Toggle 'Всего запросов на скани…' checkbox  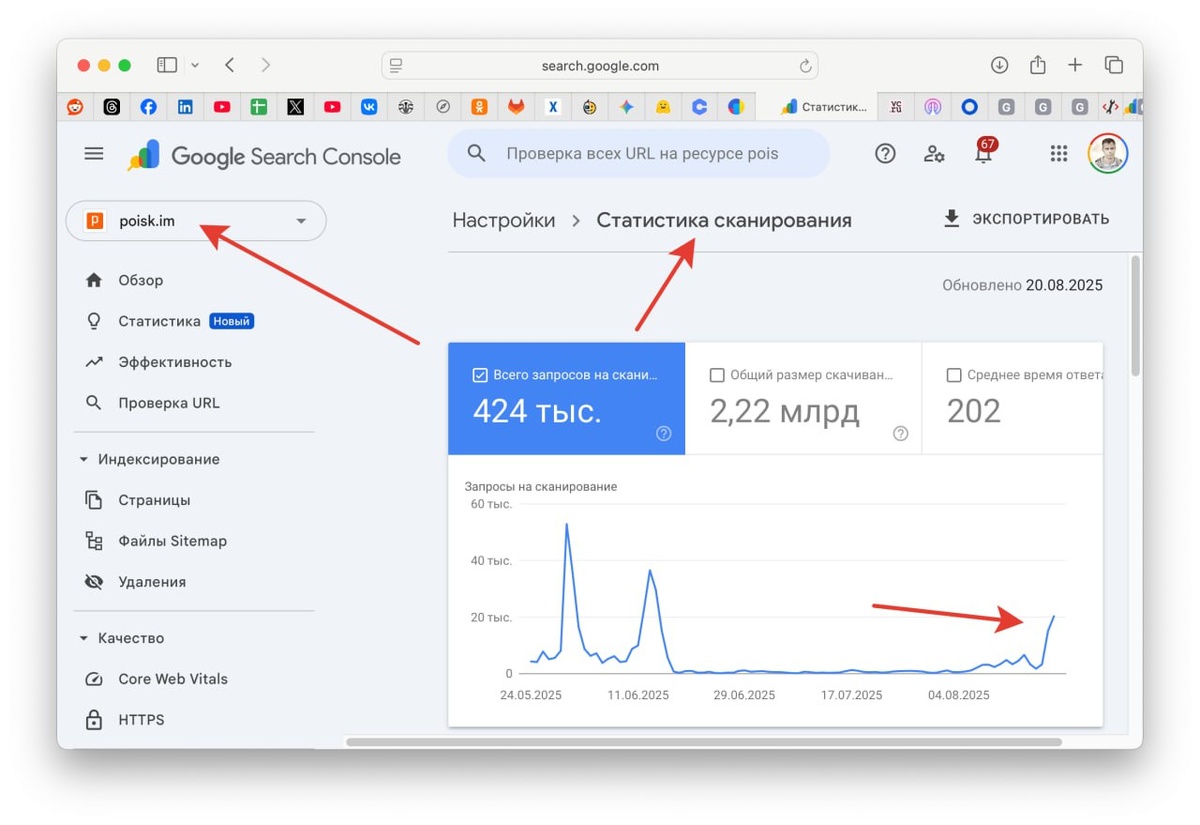(x=479, y=375)
